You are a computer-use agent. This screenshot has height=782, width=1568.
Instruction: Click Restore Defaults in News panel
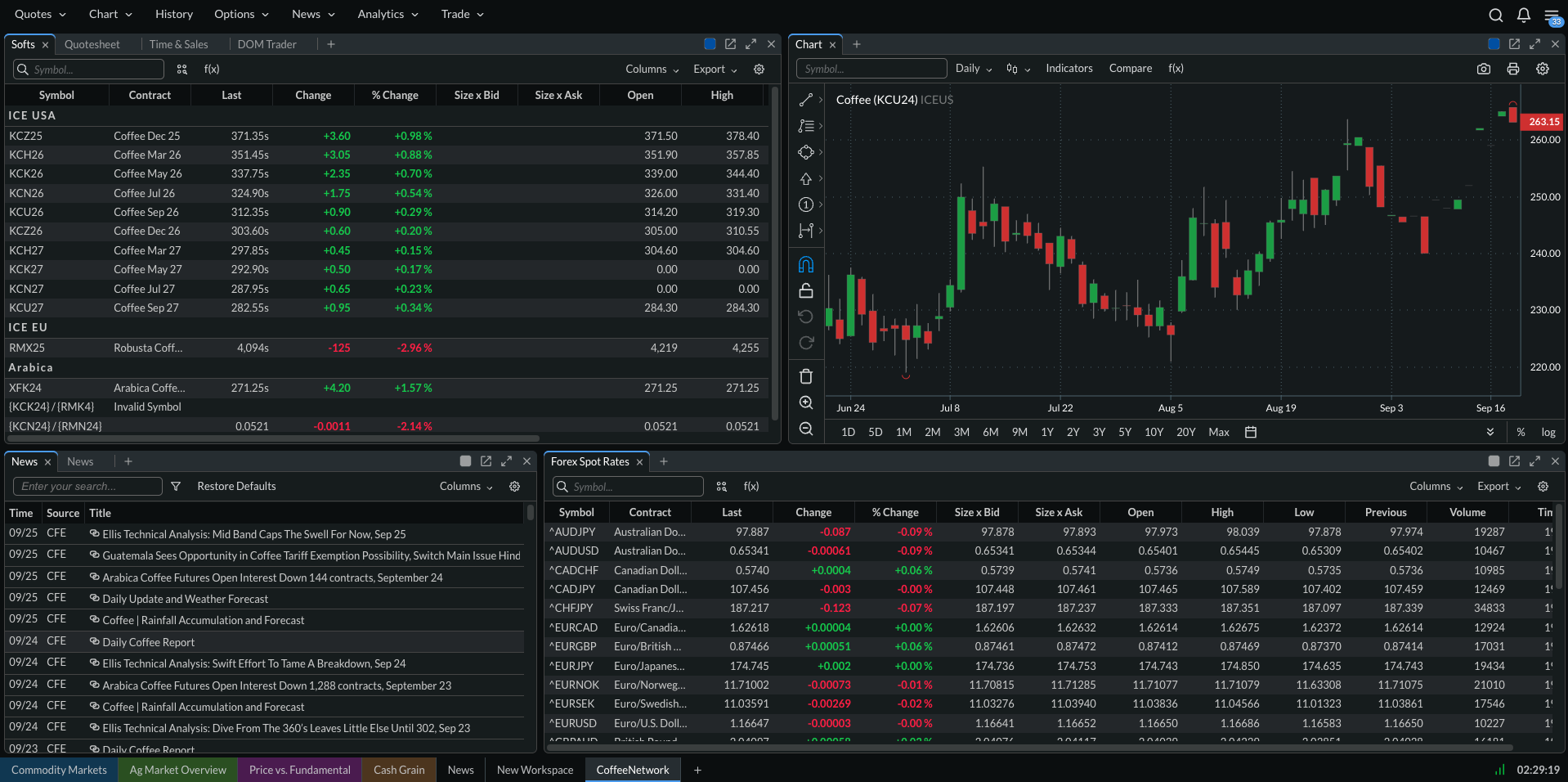point(236,487)
